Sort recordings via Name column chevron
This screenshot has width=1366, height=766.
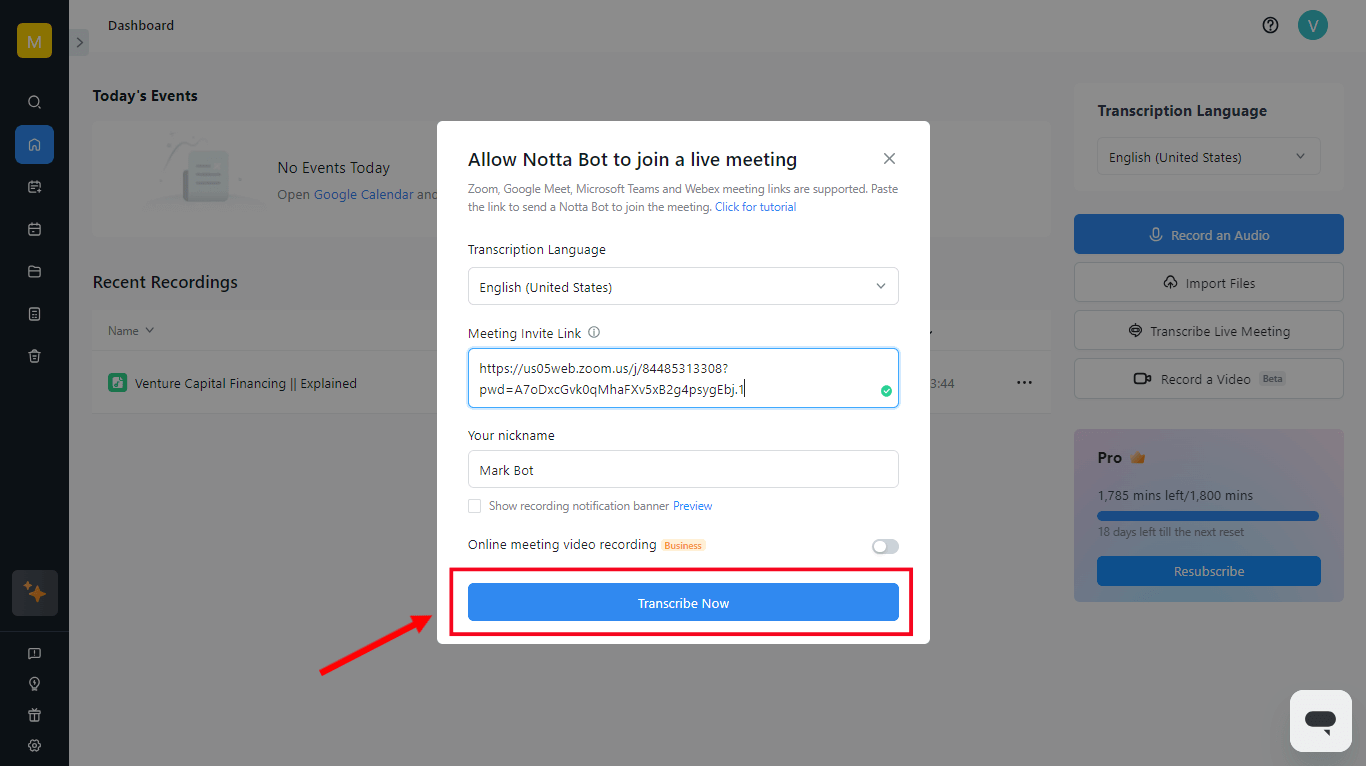[x=150, y=330]
